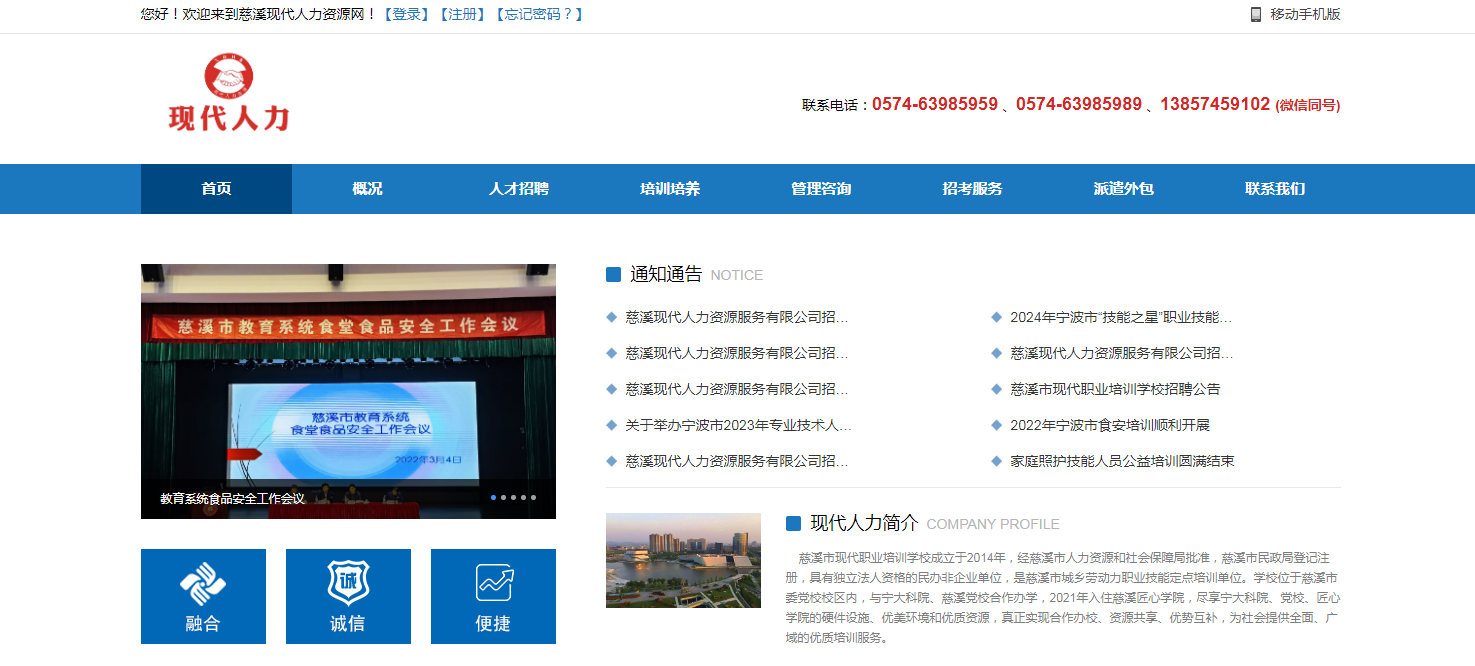Click the 登录 login link

click(x=407, y=14)
